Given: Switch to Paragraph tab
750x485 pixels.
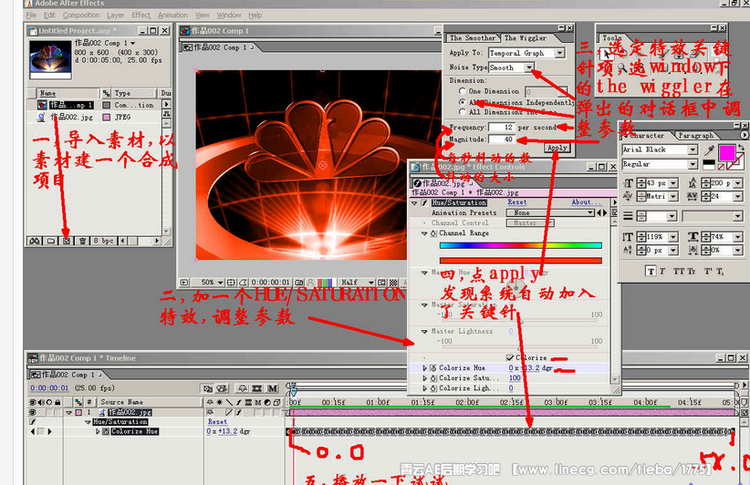Looking at the screenshot, I should (696, 135).
